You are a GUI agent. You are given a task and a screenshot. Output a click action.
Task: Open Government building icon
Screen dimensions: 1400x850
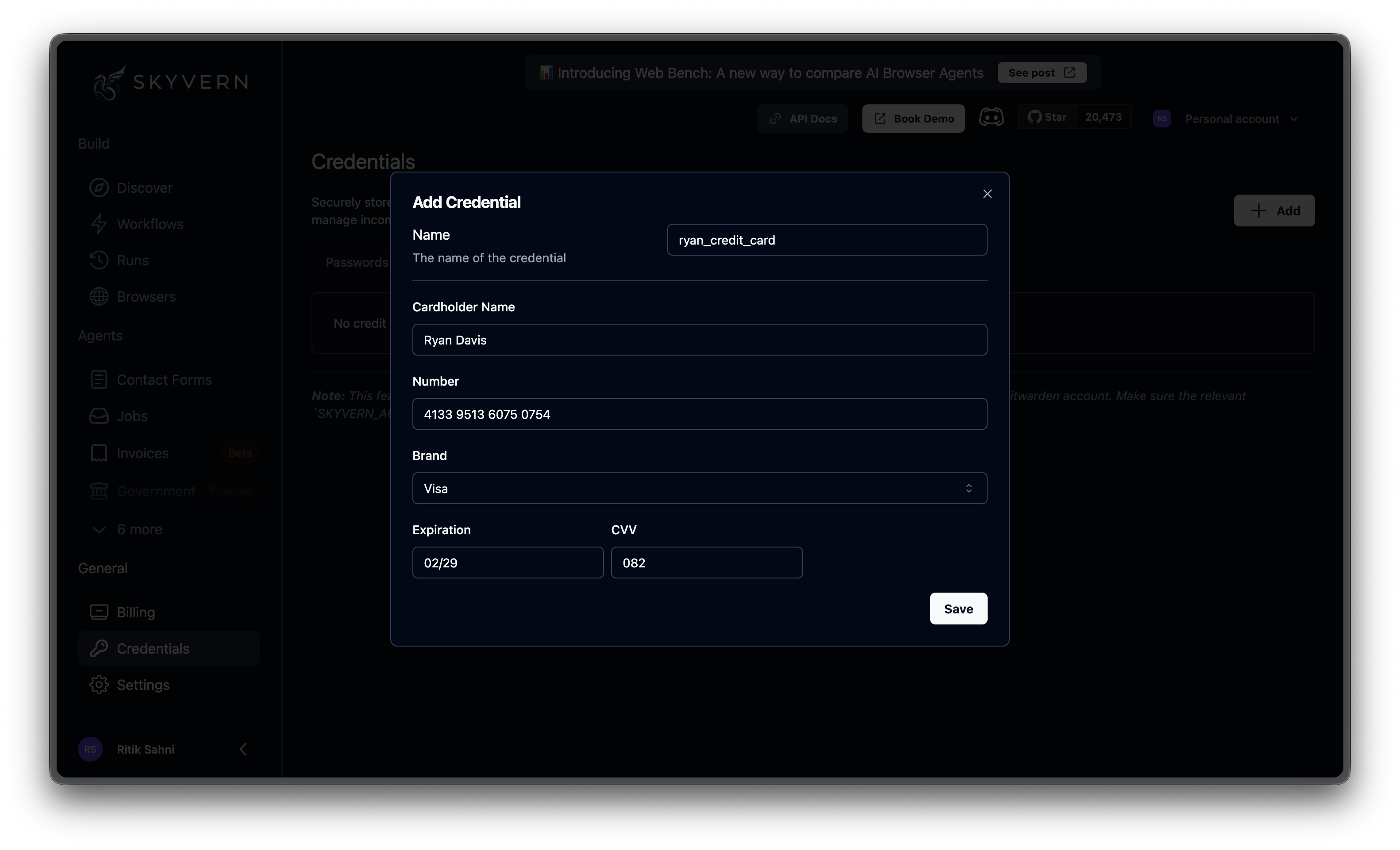coord(99,490)
